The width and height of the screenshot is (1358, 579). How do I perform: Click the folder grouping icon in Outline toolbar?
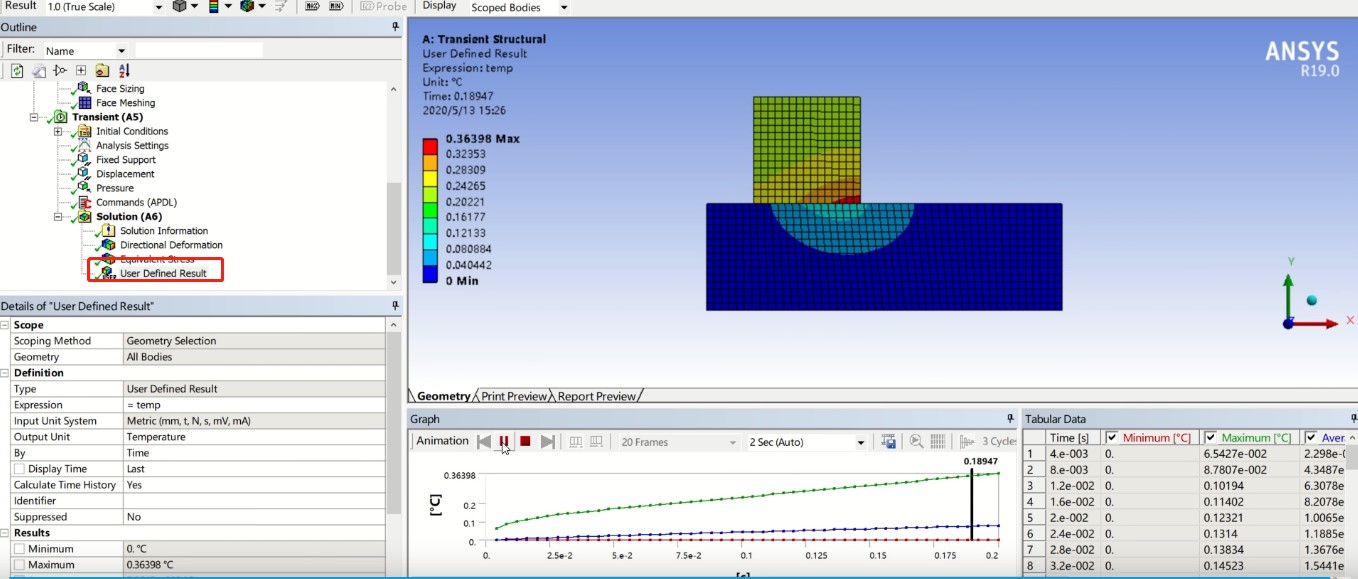click(x=102, y=70)
